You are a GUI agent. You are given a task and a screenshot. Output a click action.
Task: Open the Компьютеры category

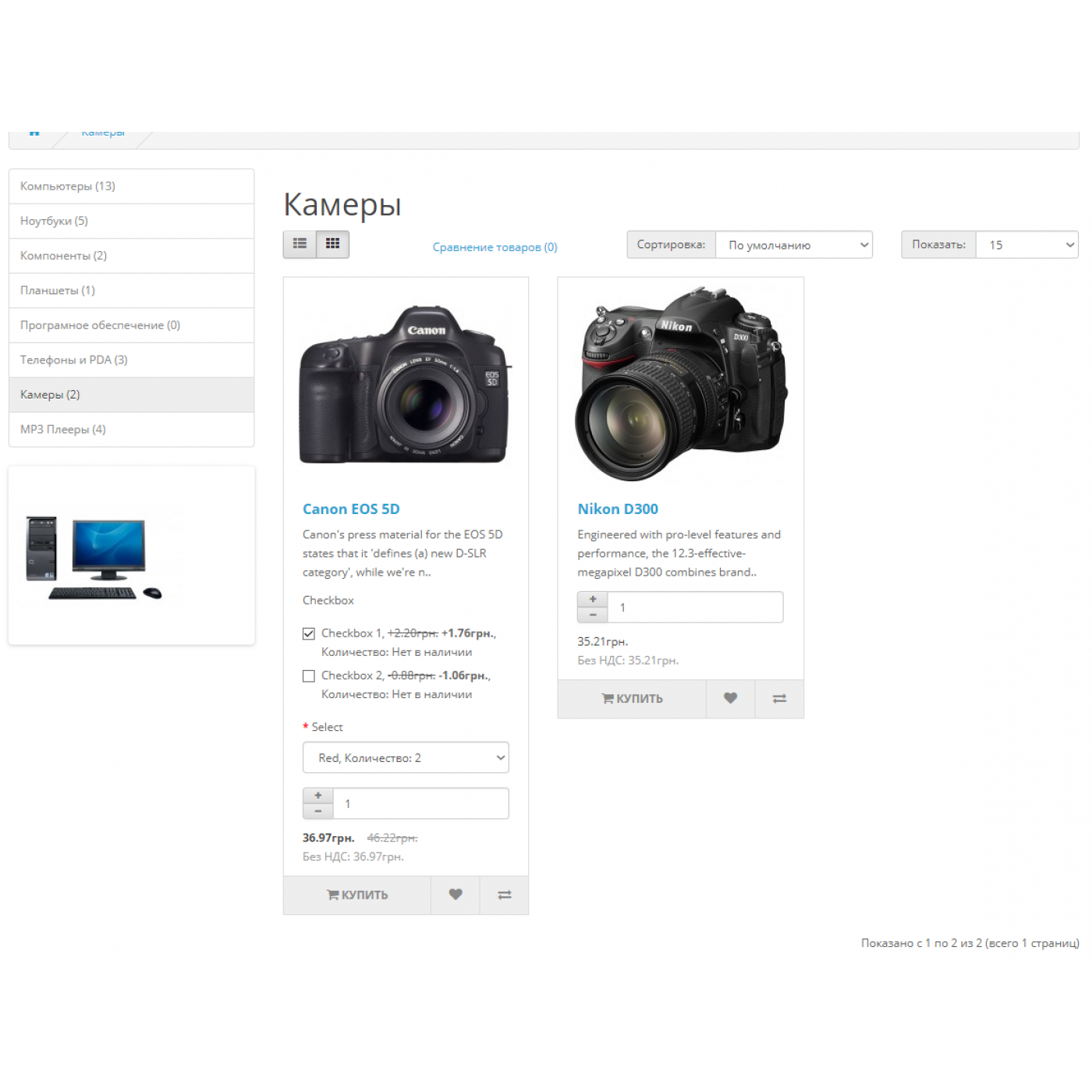click(x=68, y=186)
